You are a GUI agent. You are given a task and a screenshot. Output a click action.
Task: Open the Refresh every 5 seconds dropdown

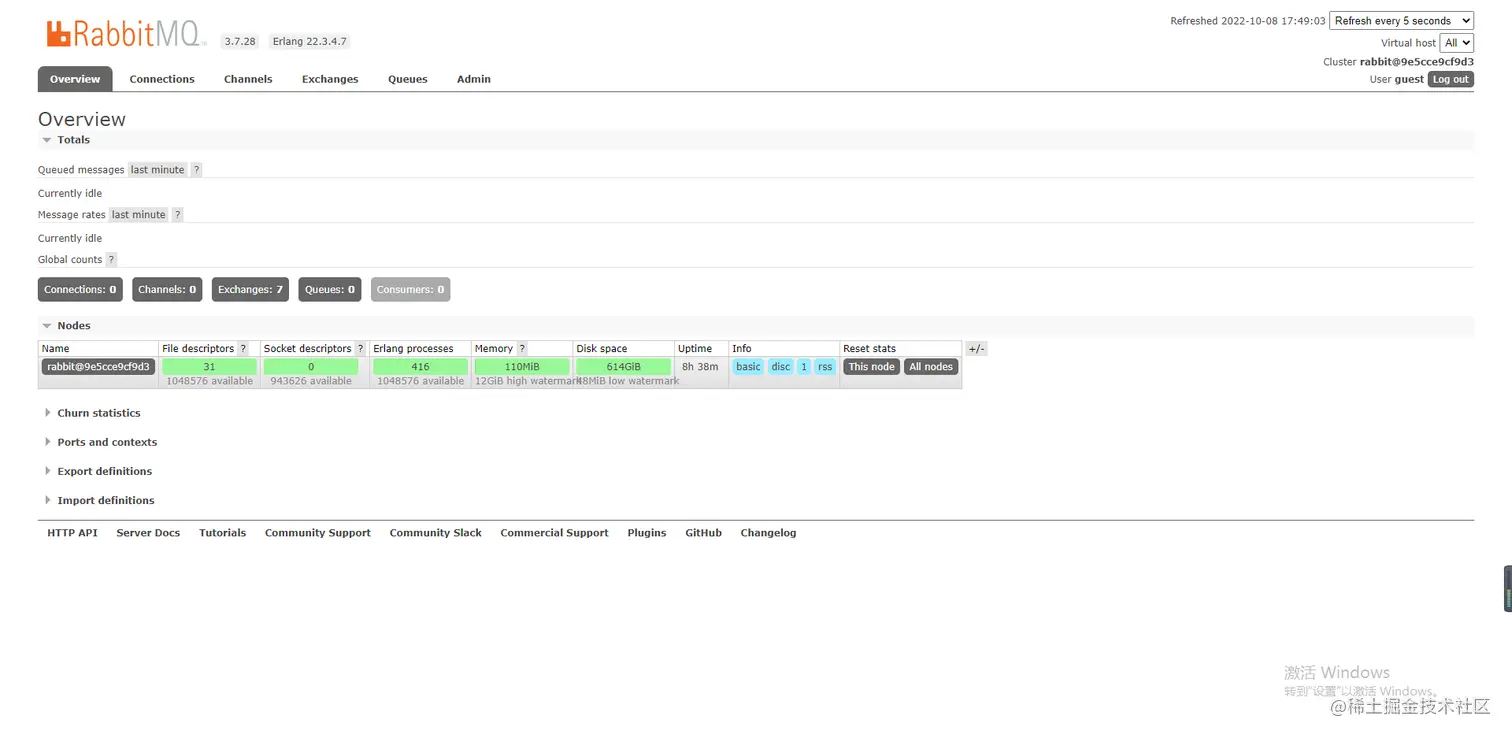1401,21
